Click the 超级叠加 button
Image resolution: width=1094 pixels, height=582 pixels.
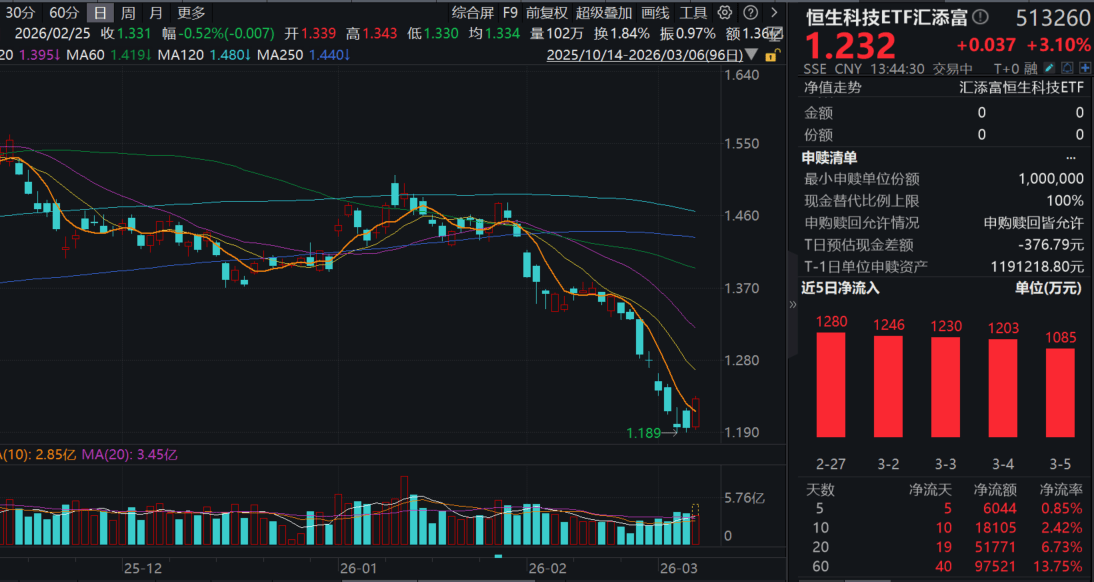[x=603, y=13]
